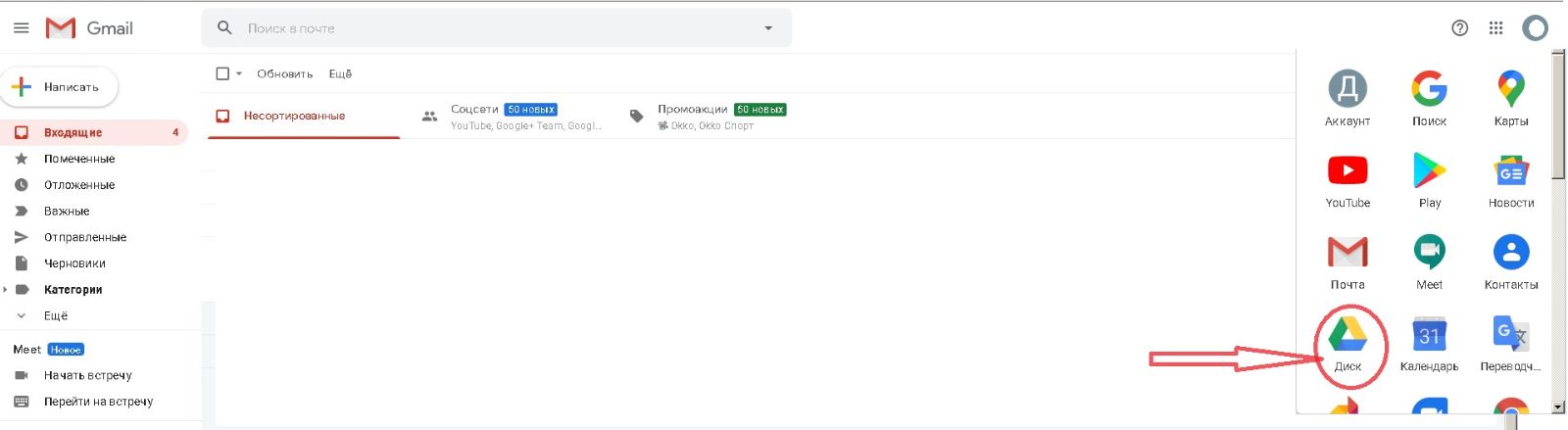The width and height of the screenshot is (1568, 430).
Task: Open the main menu hamburger icon
Action: [21, 28]
